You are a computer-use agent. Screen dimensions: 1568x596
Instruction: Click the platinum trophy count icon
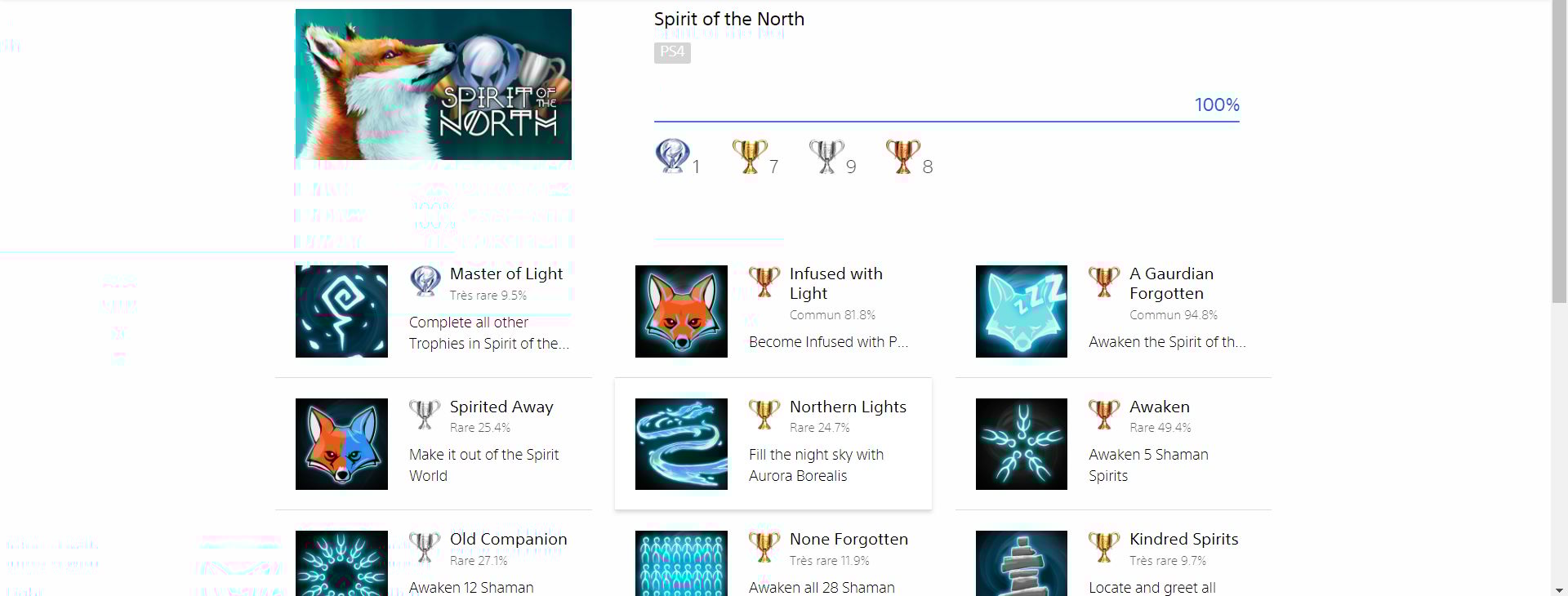(x=672, y=156)
